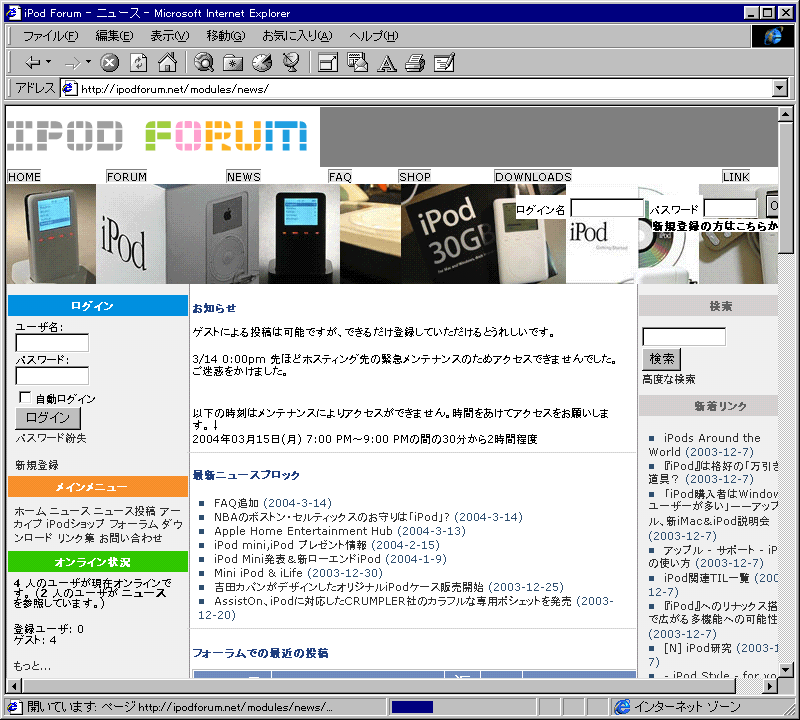800x720 pixels.
Task: Open the 高度な検索 link
Action: point(668,379)
